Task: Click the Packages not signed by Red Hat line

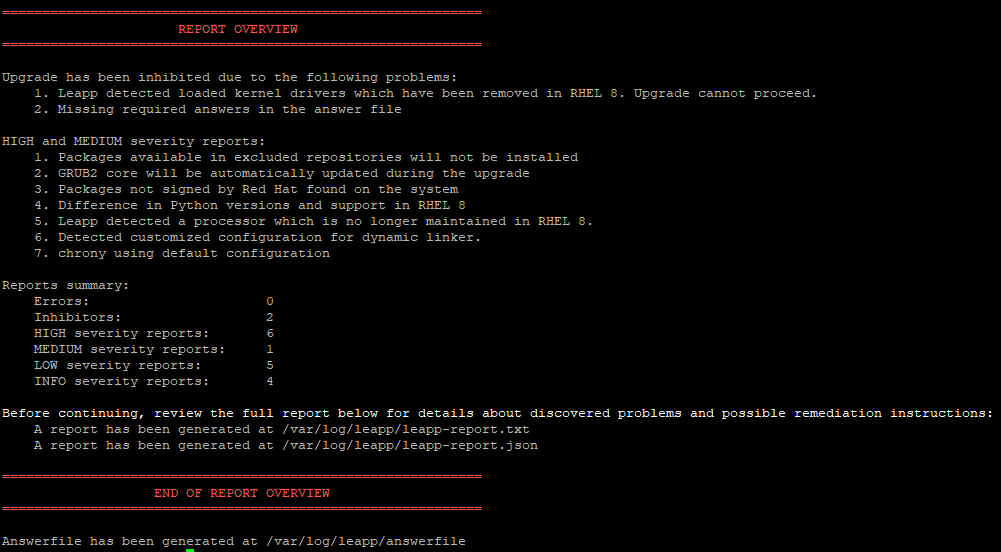Action: pos(246,189)
